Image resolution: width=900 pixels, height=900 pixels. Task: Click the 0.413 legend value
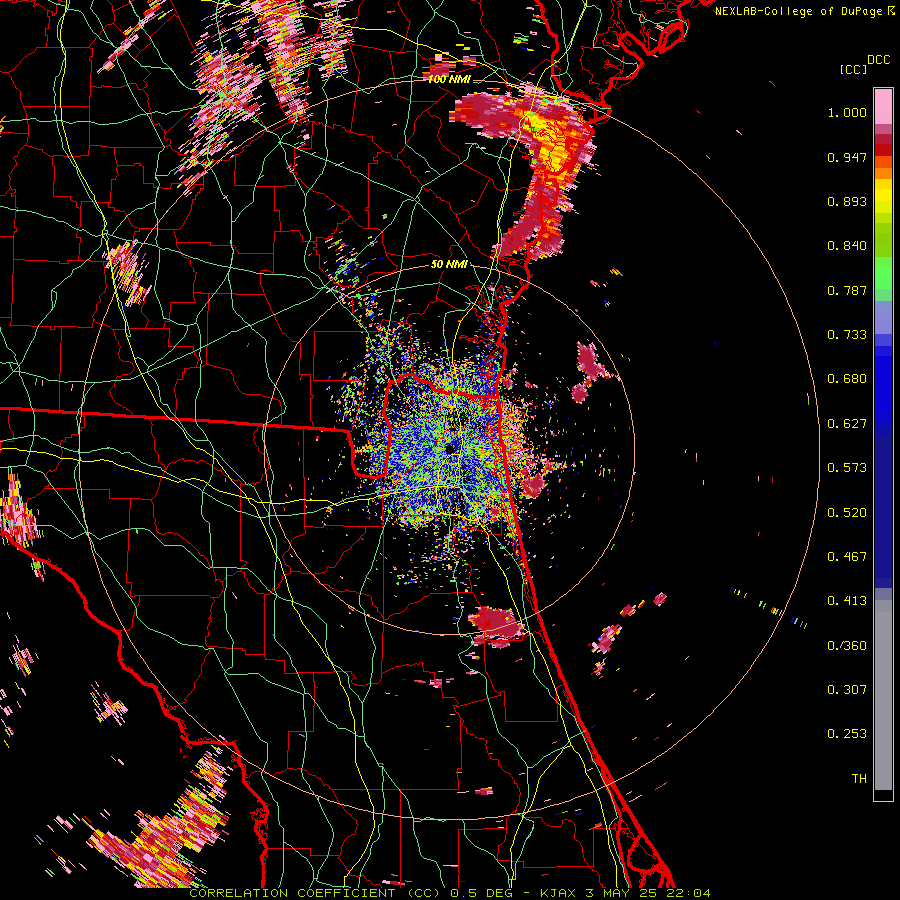pyautogui.click(x=847, y=601)
